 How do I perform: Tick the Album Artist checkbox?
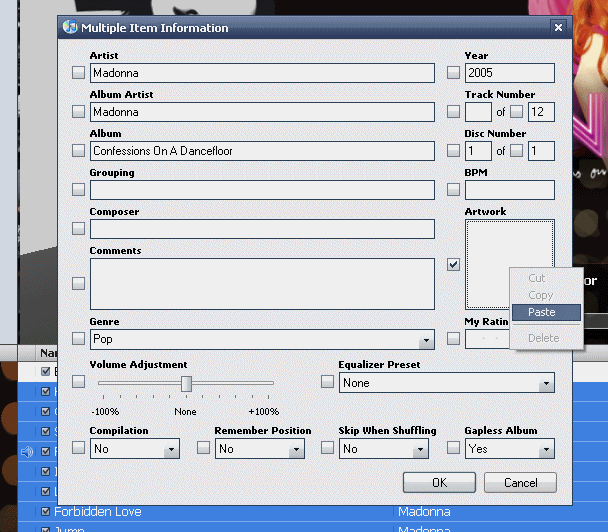78,112
